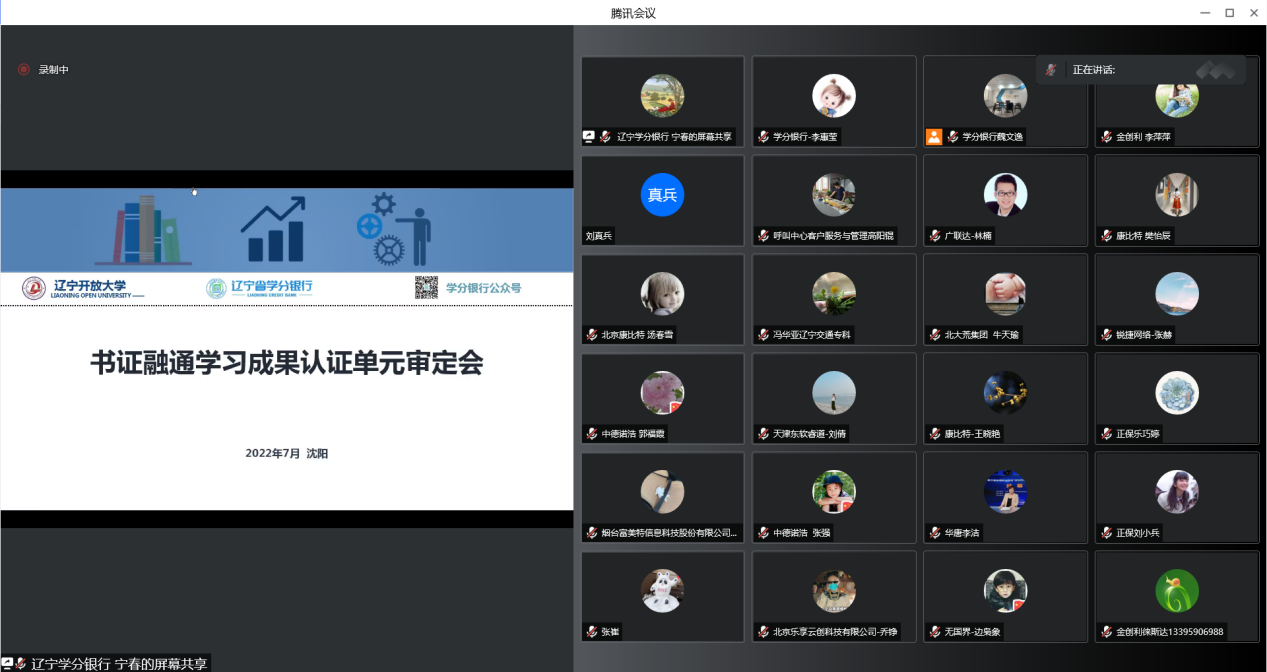Maximize the 腾讯会议 window
The image size is (1267, 672).
tap(1229, 12)
